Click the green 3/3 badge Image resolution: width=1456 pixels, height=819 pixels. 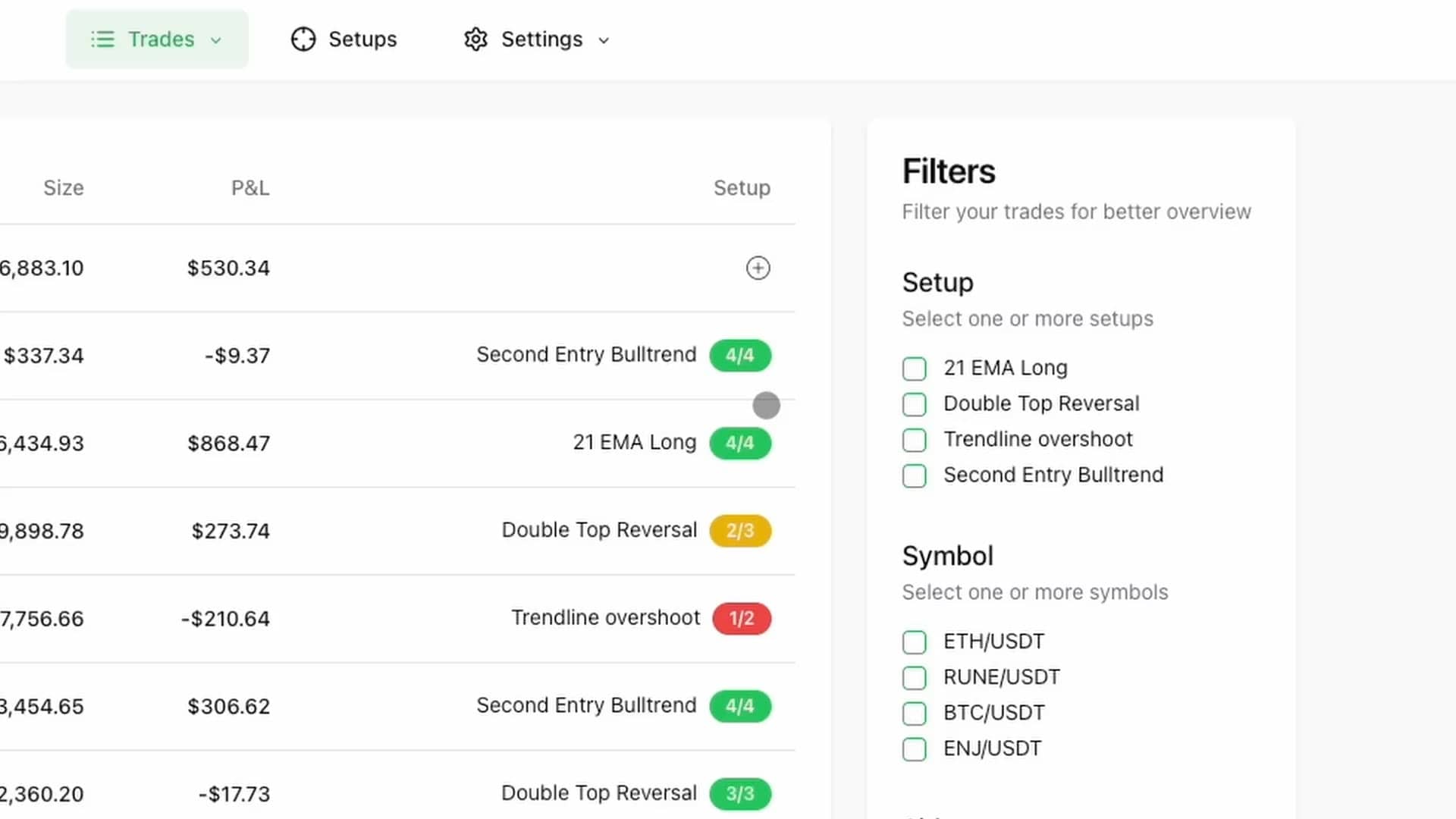tap(740, 794)
